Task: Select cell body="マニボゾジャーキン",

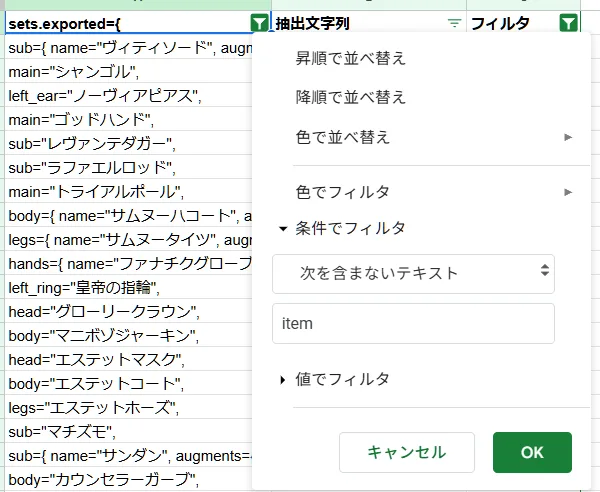Action: tap(128, 336)
